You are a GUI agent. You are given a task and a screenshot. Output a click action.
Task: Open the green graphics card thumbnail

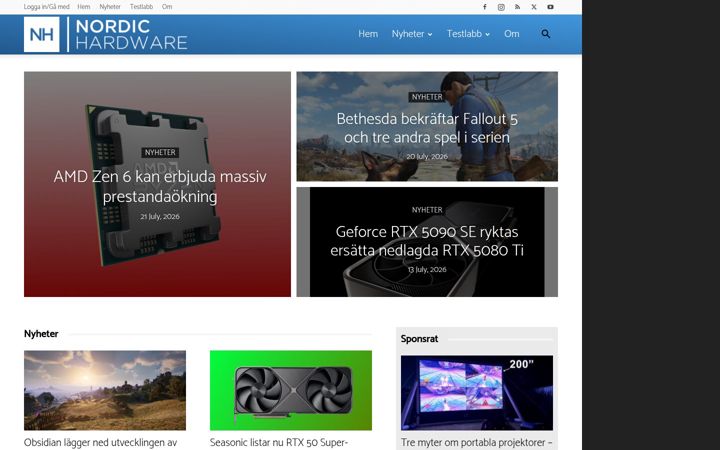click(291, 390)
